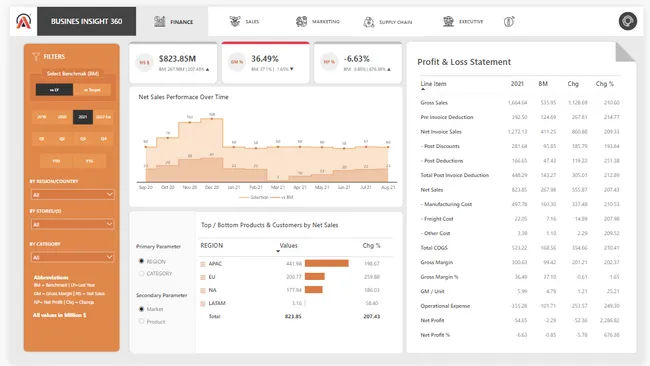
Task: Open the Supply Chain tab
Action: (388, 22)
